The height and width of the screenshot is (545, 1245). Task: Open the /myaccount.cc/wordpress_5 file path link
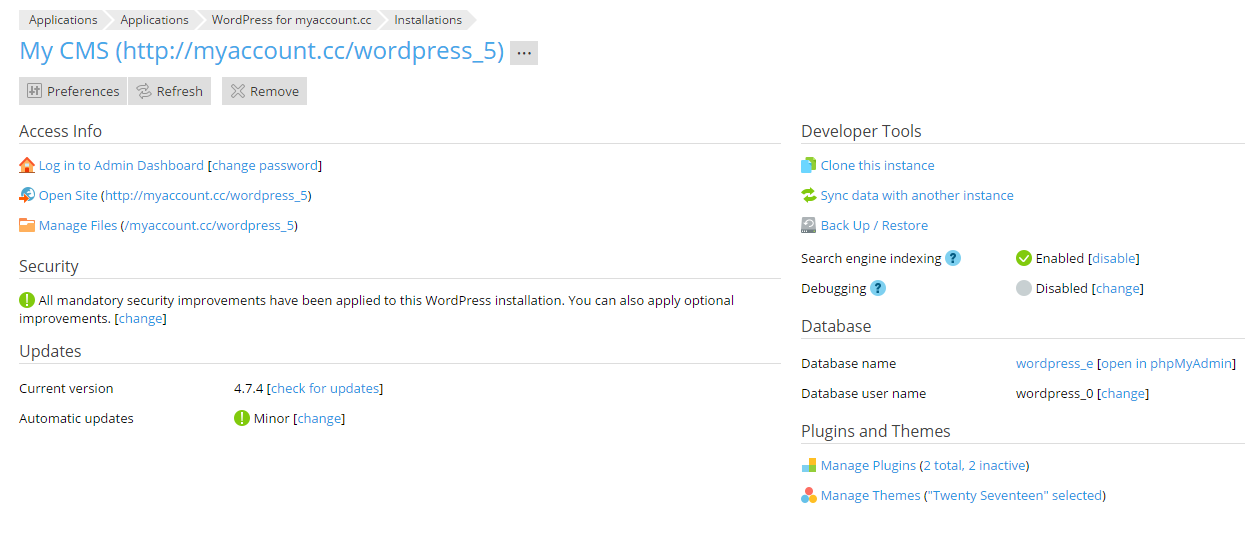point(209,225)
